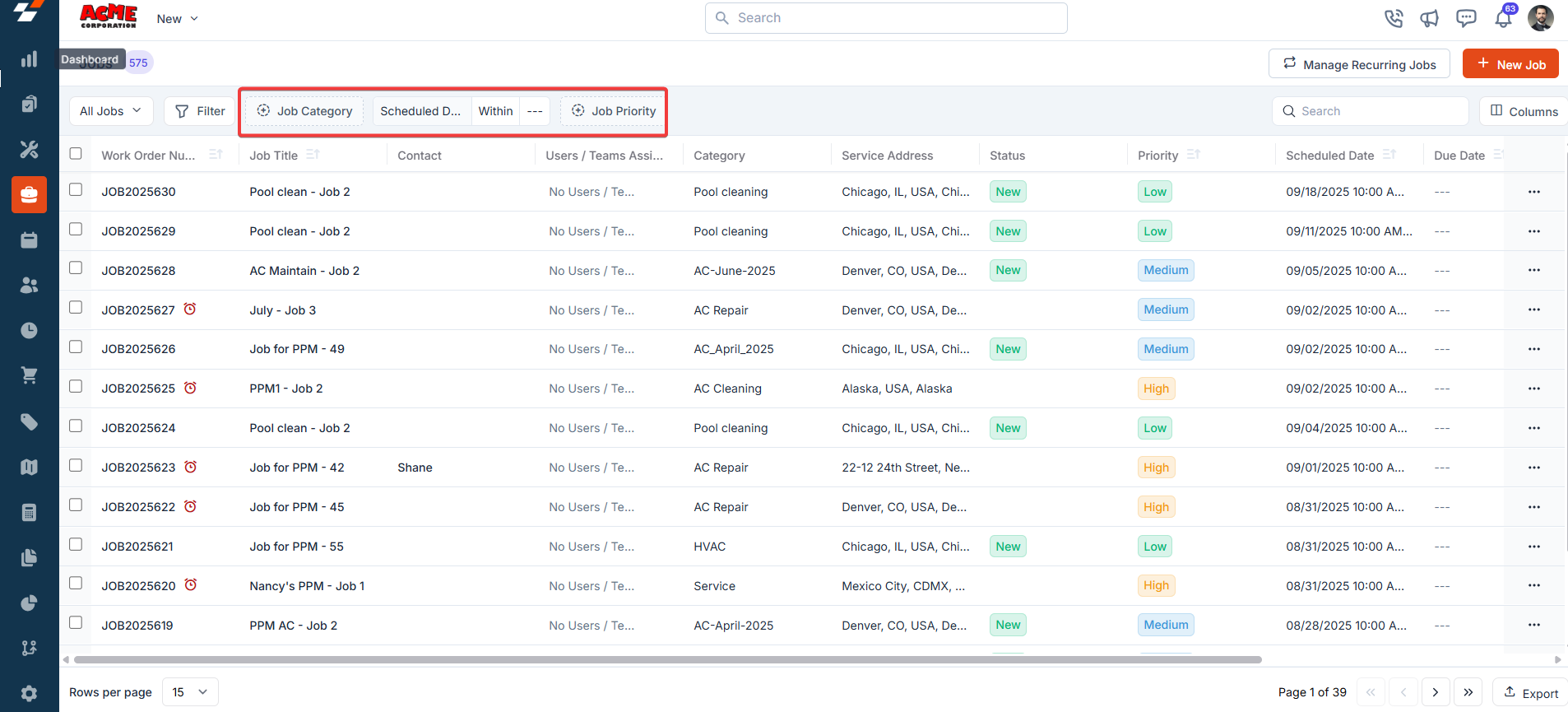
Task: Open the contacts people sidebar icon
Action: pyautogui.click(x=29, y=286)
